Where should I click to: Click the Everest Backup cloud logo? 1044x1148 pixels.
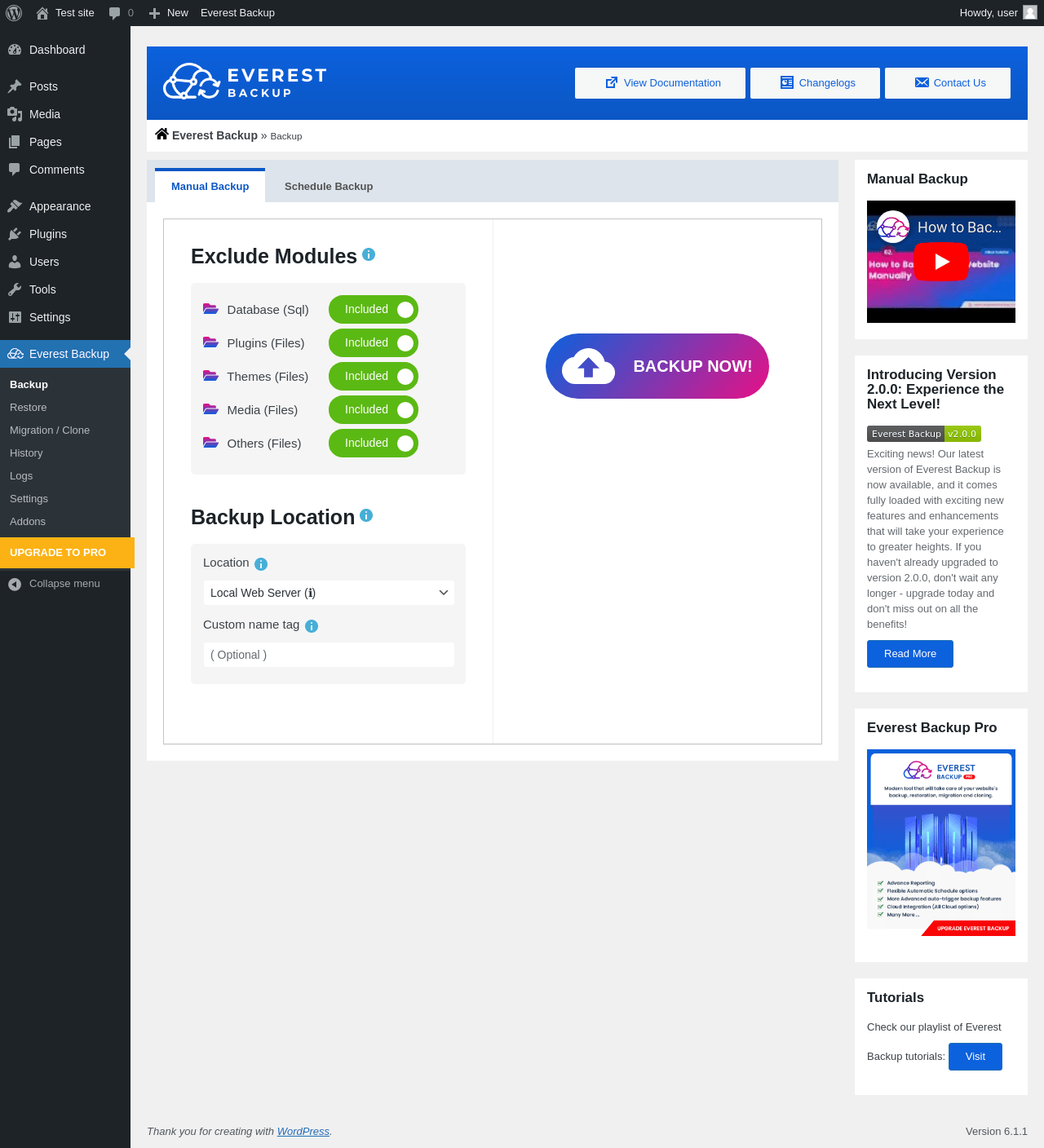pyautogui.click(x=192, y=82)
